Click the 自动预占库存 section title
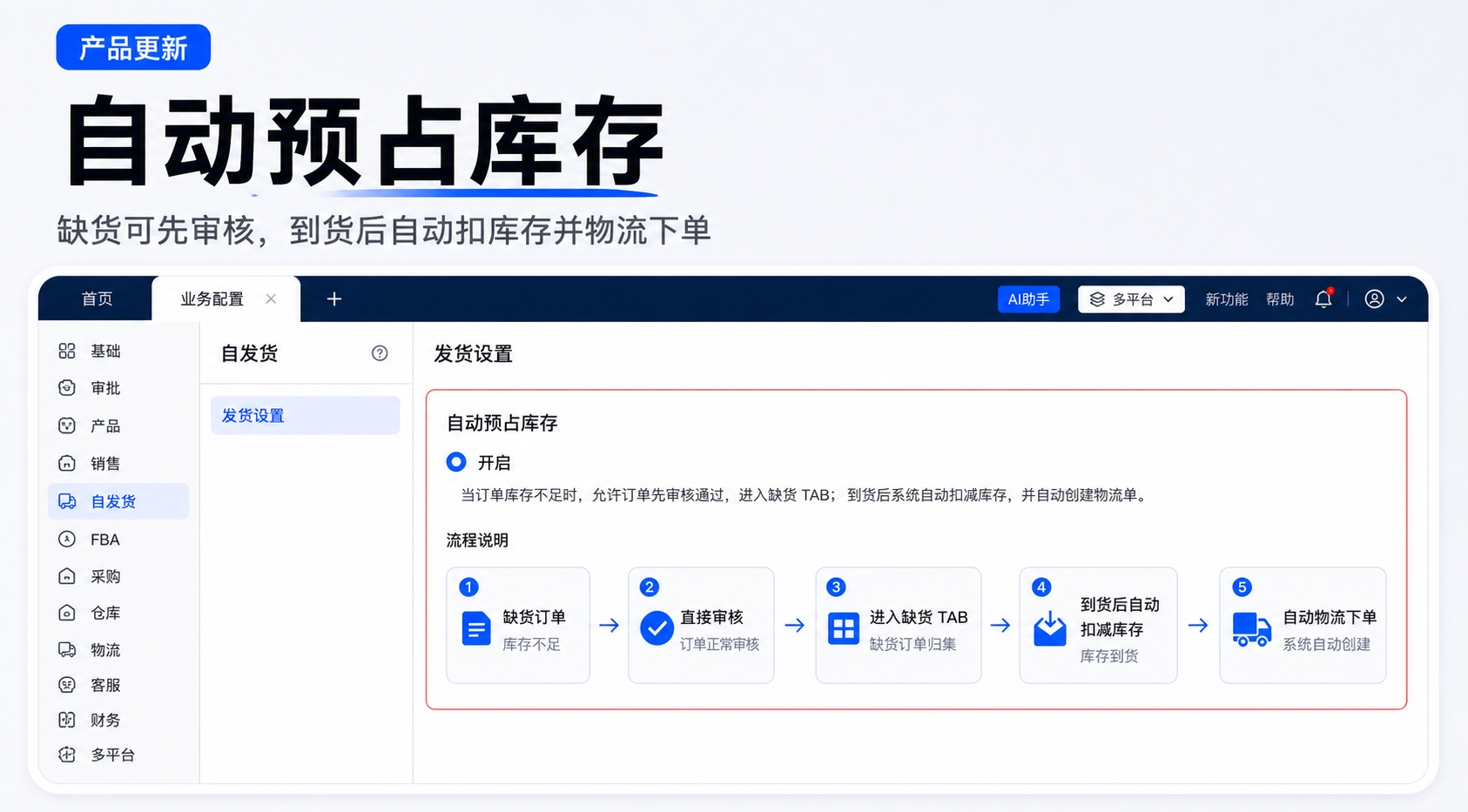 click(x=502, y=423)
